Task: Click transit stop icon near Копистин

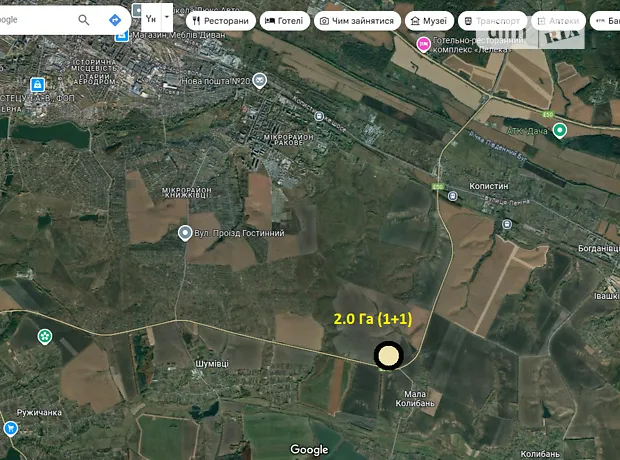Action: pyautogui.click(x=452, y=196)
